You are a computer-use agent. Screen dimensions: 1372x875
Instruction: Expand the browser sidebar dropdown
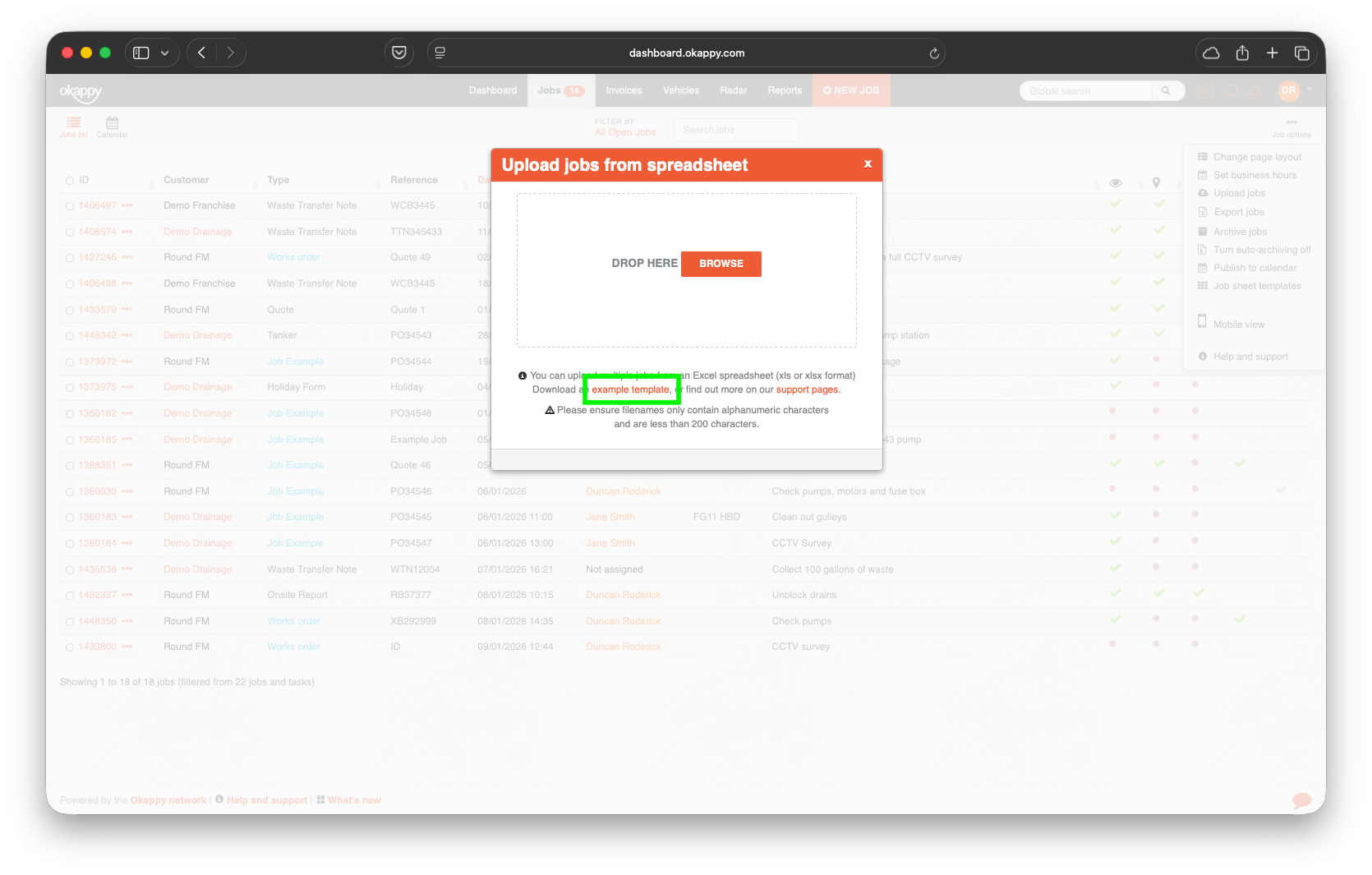164,52
